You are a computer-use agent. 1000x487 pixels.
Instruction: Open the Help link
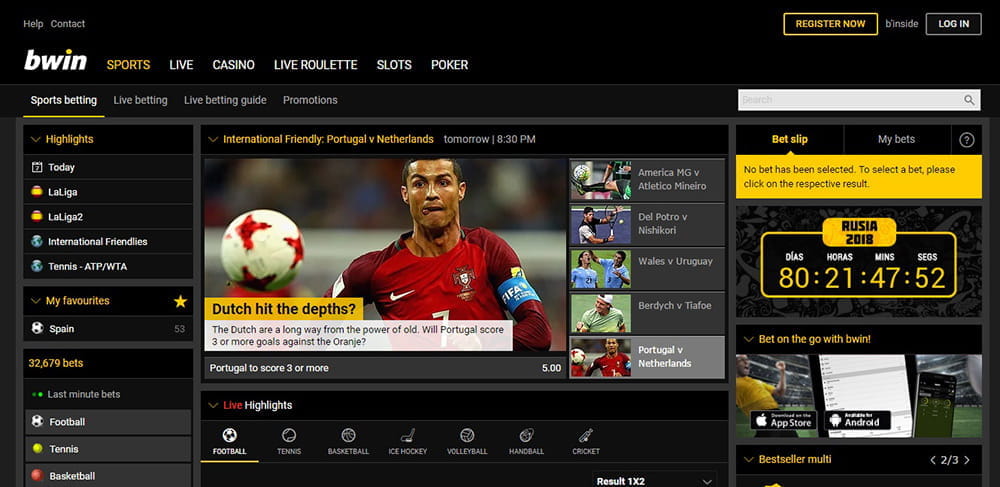(33, 24)
